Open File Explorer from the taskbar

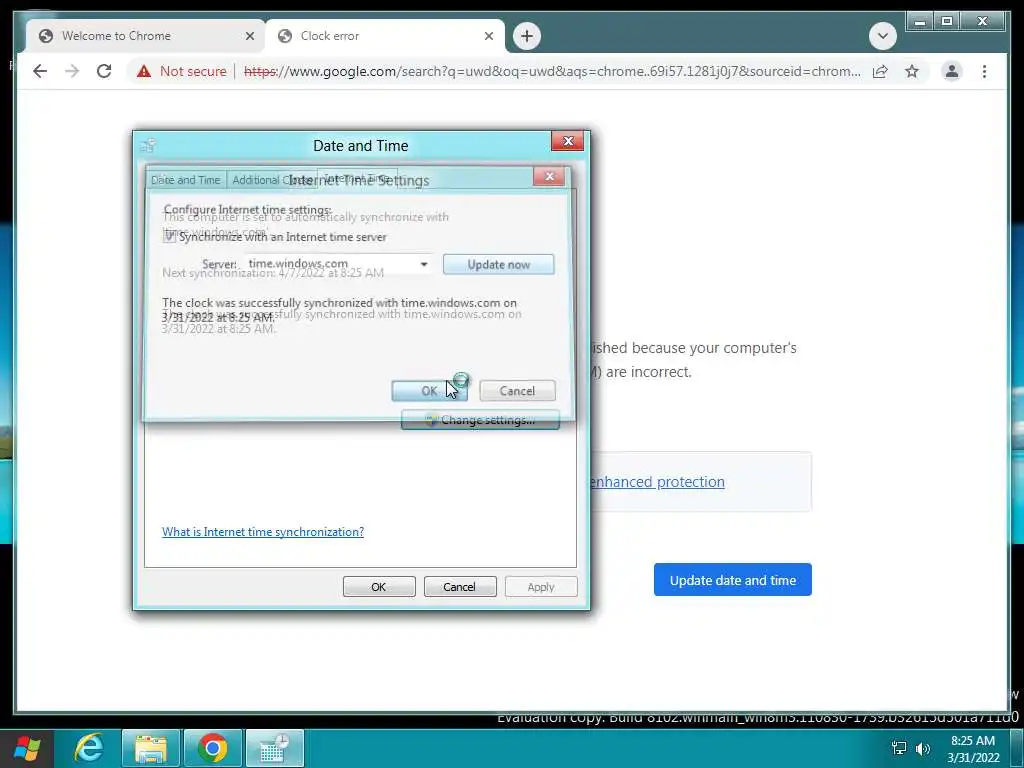pyautogui.click(x=151, y=748)
